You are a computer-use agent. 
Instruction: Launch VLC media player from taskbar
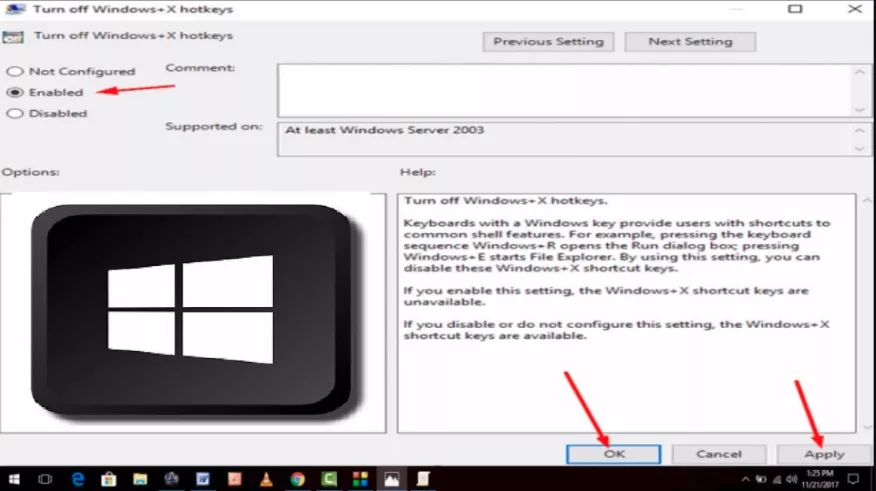click(266, 479)
